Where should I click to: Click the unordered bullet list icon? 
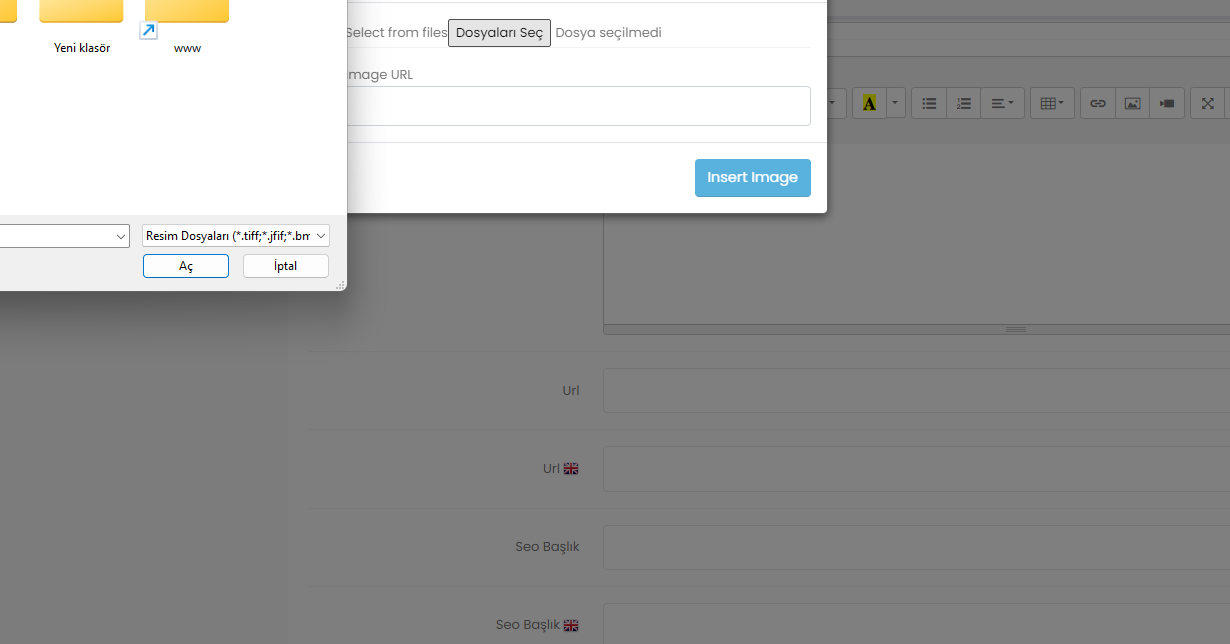929,103
